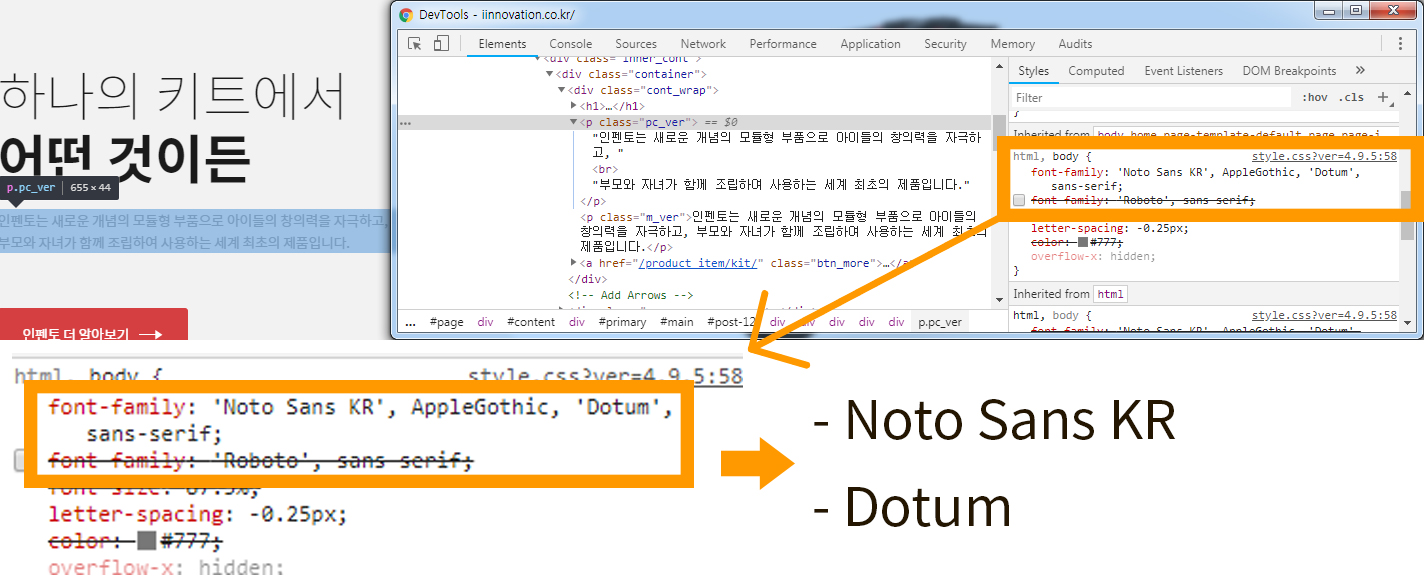Select the #content breadcrumb
The width and height of the screenshot is (1424, 588).
(x=531, y=322)
